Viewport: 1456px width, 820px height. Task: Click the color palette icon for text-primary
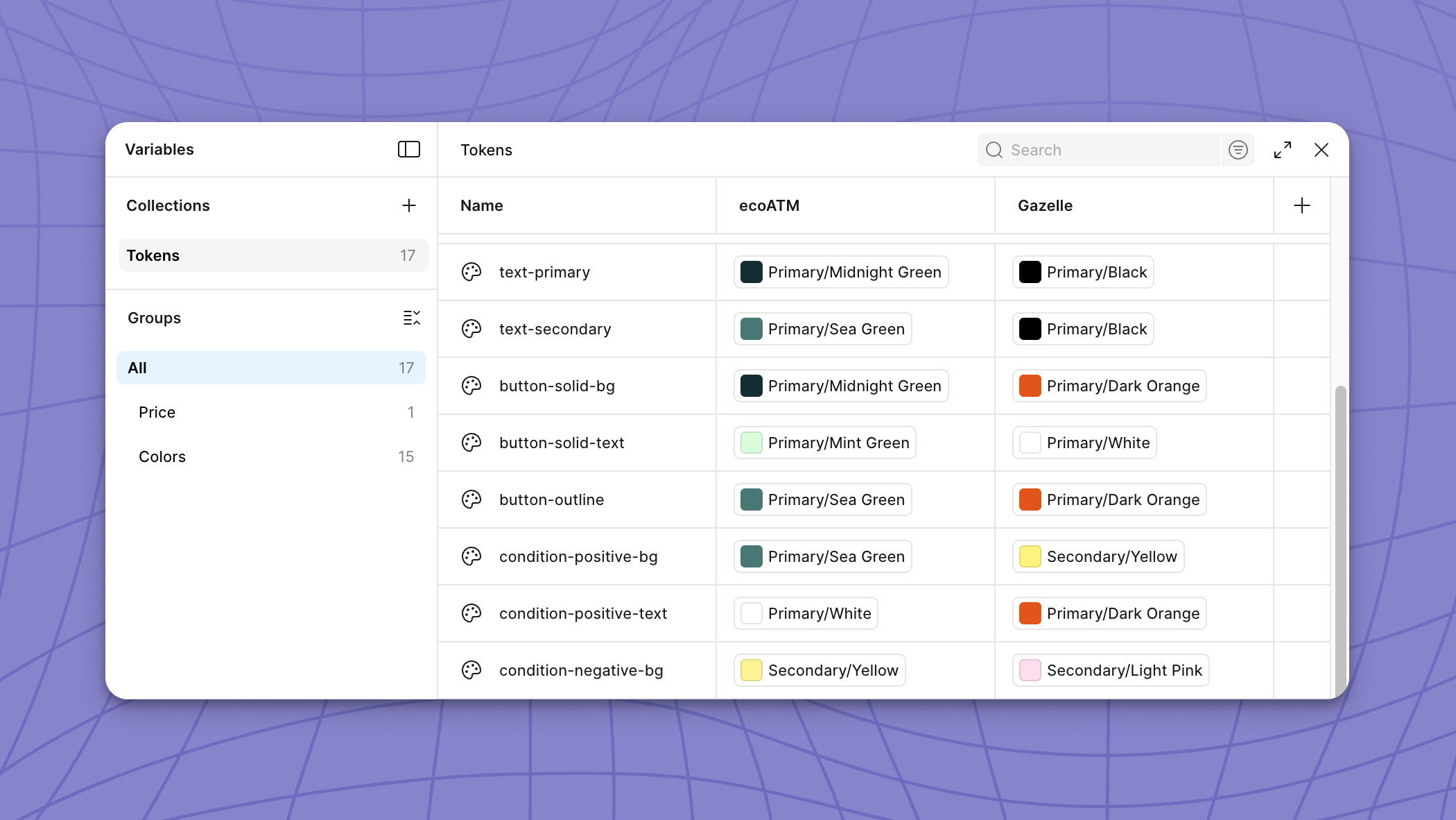point(471,272)
